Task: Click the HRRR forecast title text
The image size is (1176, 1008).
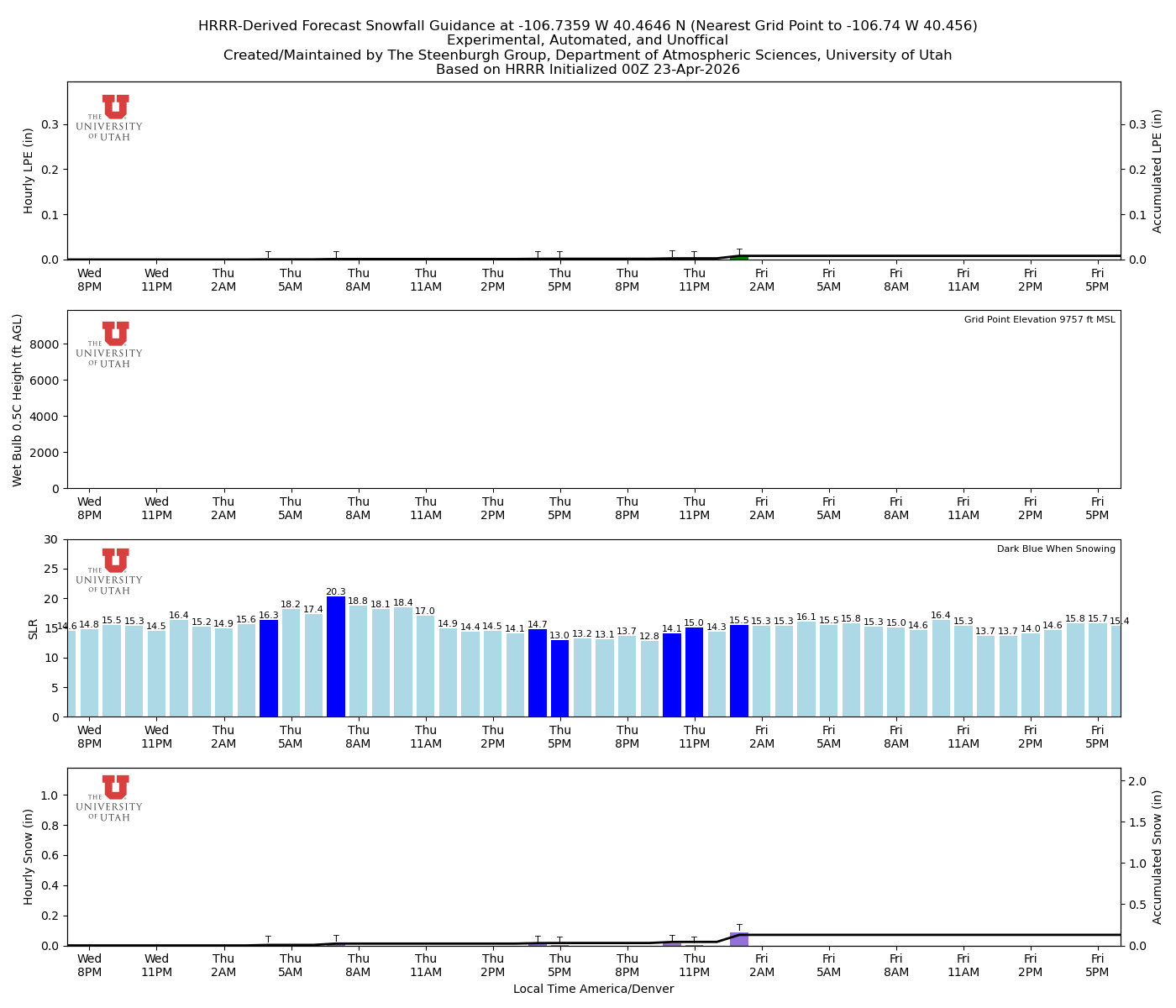Action: (x=588, y=26)
